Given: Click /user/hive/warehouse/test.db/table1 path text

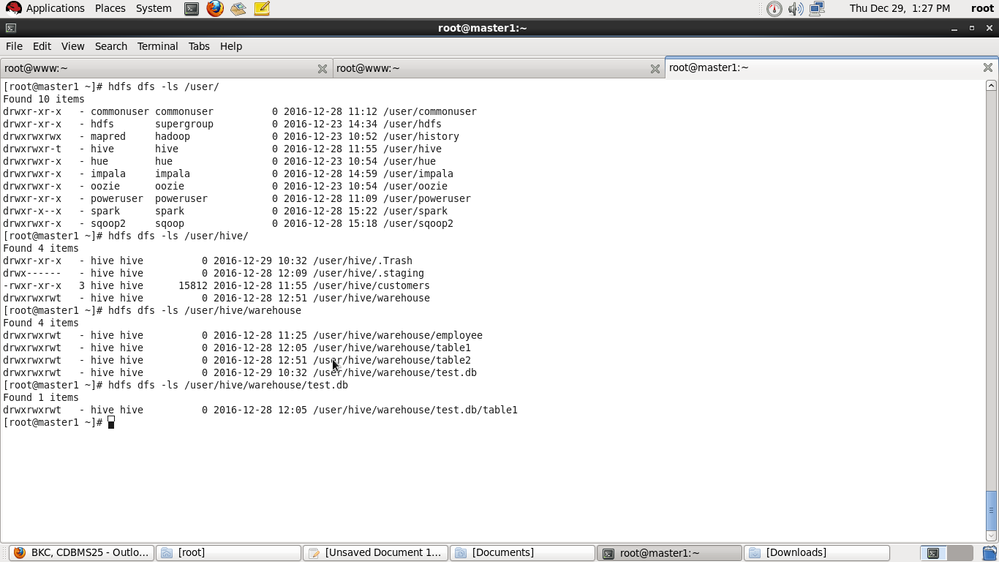Looking at the screenshot, I should pyautogui.click(x=415, y=410).
